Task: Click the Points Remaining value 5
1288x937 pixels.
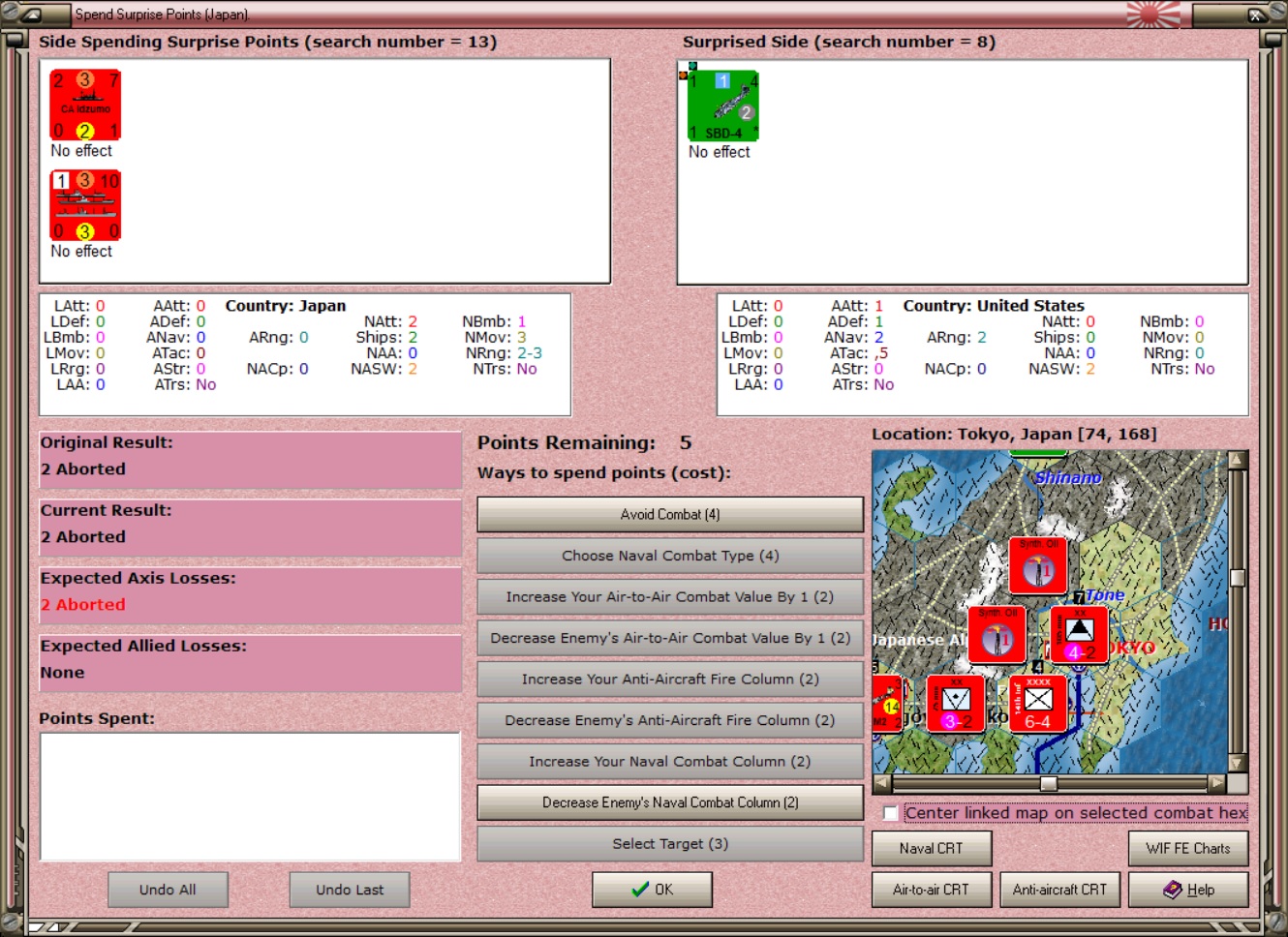Action: pyautogui.click(x=686, y=442)
